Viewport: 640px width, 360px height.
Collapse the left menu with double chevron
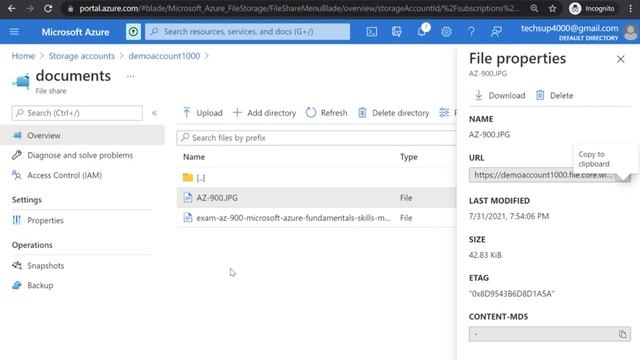[154, 113]
